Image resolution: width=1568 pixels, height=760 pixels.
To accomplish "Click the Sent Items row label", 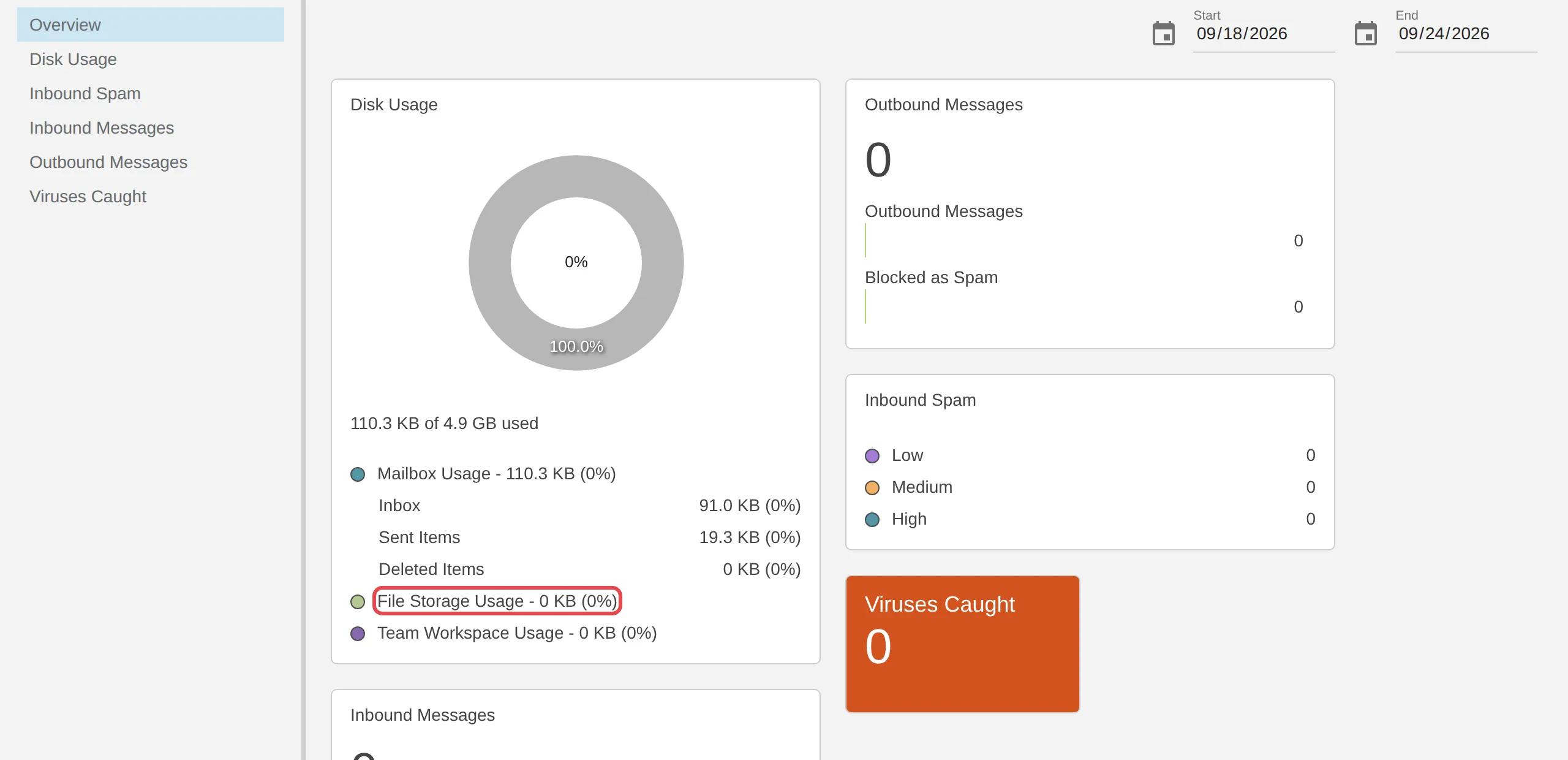I will (x=419, y=538).
